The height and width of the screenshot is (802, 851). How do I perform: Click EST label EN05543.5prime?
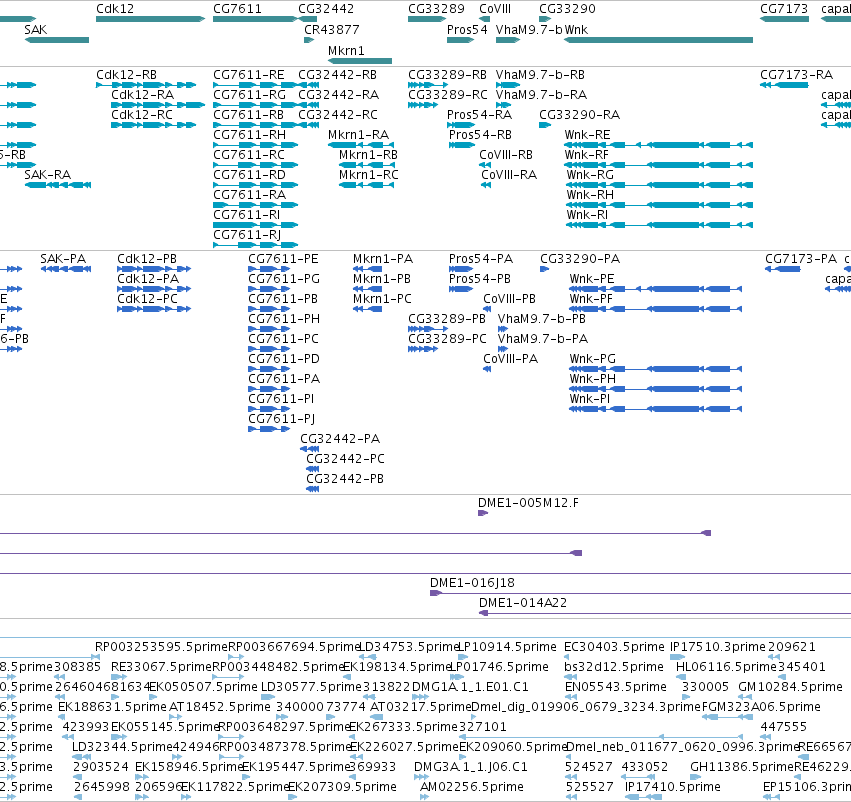click(x=615, y=686)
